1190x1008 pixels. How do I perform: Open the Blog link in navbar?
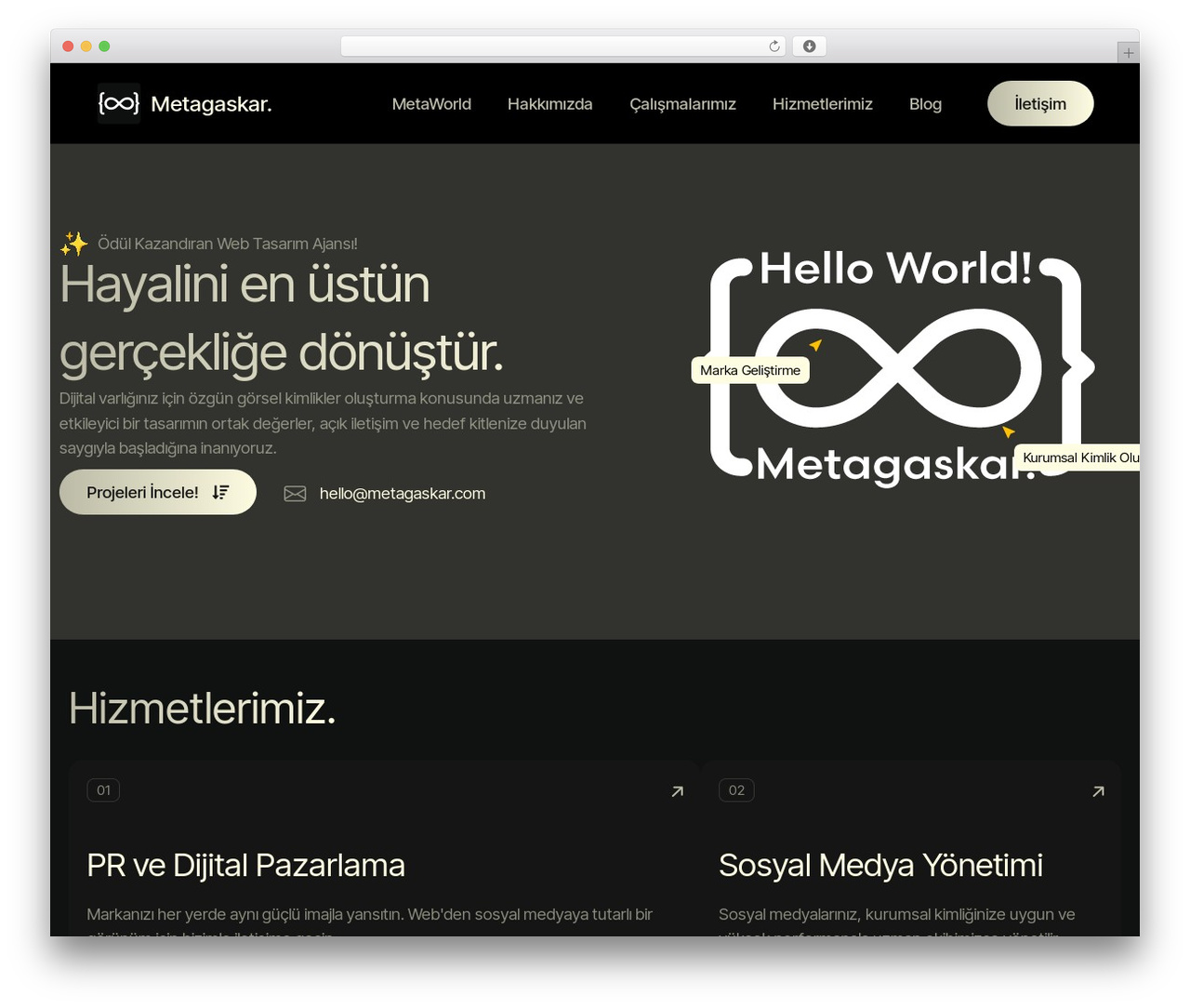(x=925, y=104)
